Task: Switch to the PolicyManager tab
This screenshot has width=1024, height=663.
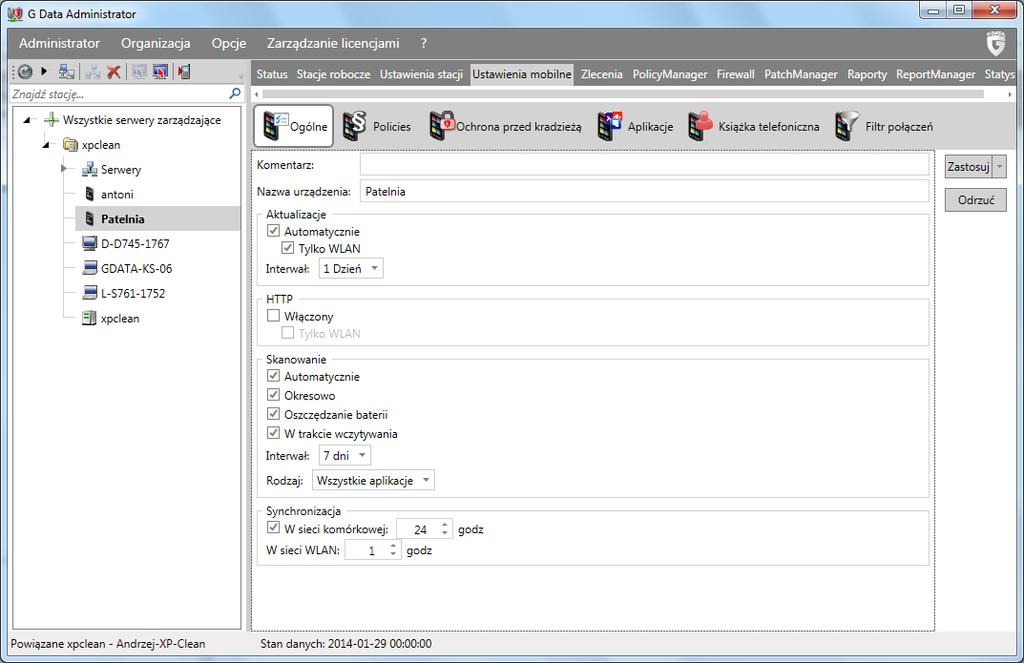Action: pyautogui.click(x=669, y=74)
